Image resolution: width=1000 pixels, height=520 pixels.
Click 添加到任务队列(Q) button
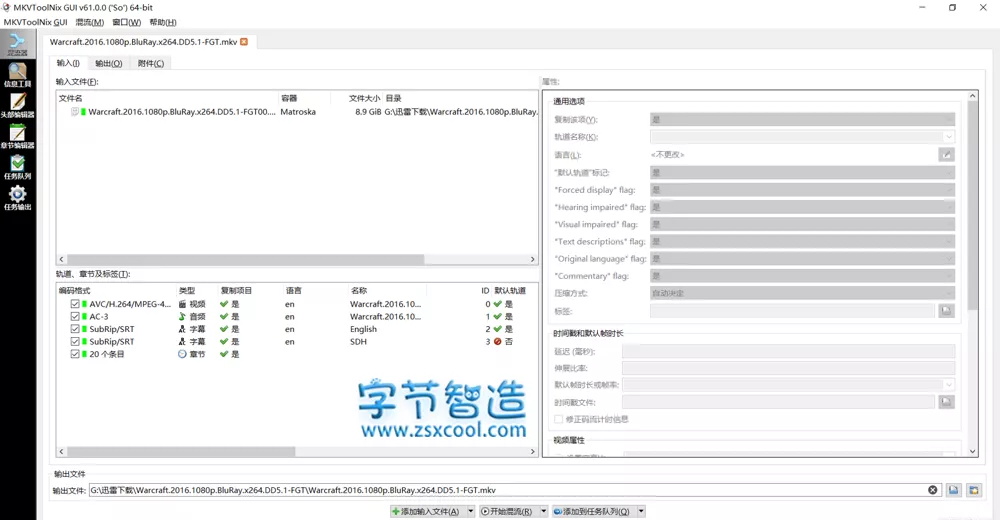pos(594,511)
